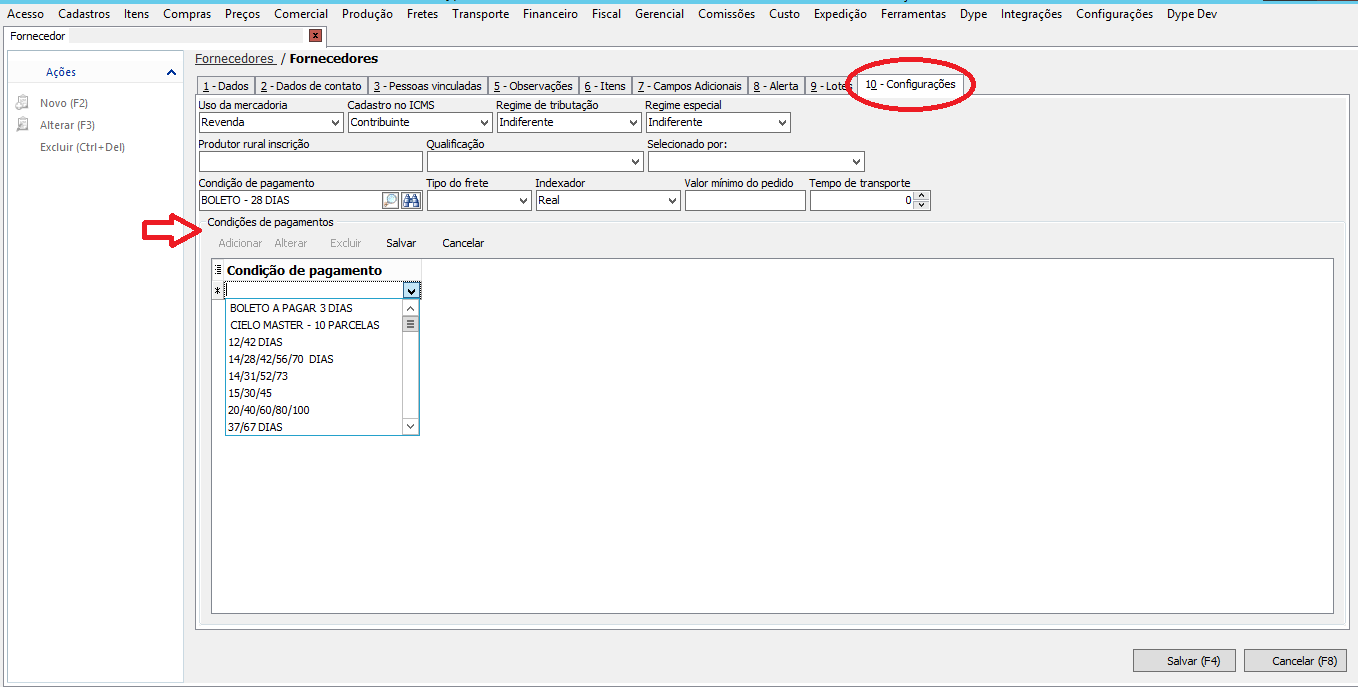Viewport: 1358px width, 687px height.
Task: Switch to the 7 - Campos Adicionais tab
Action: tap(689, 86)
